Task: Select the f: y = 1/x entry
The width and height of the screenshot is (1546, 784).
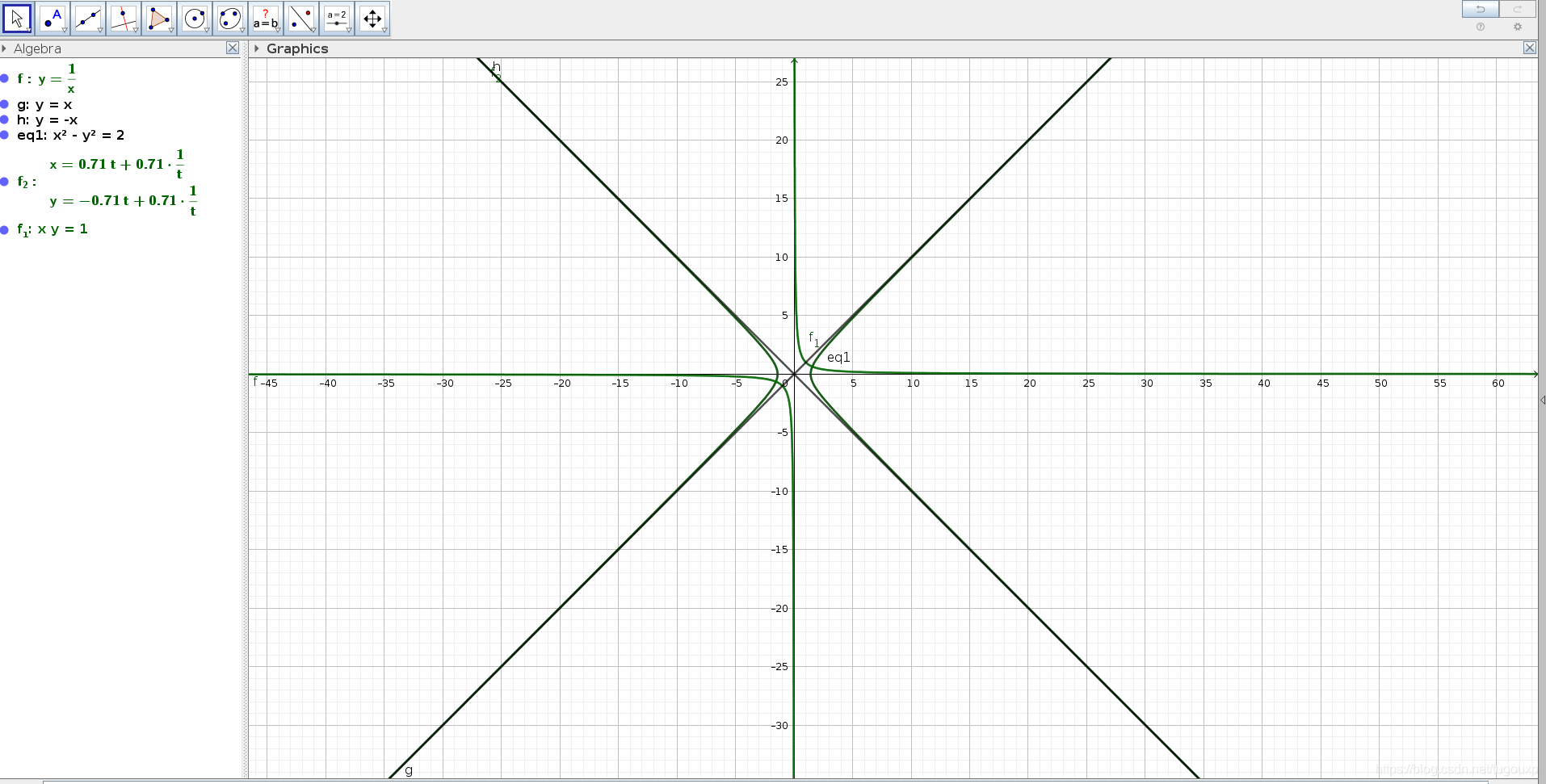Action: (x=47, y=78)
